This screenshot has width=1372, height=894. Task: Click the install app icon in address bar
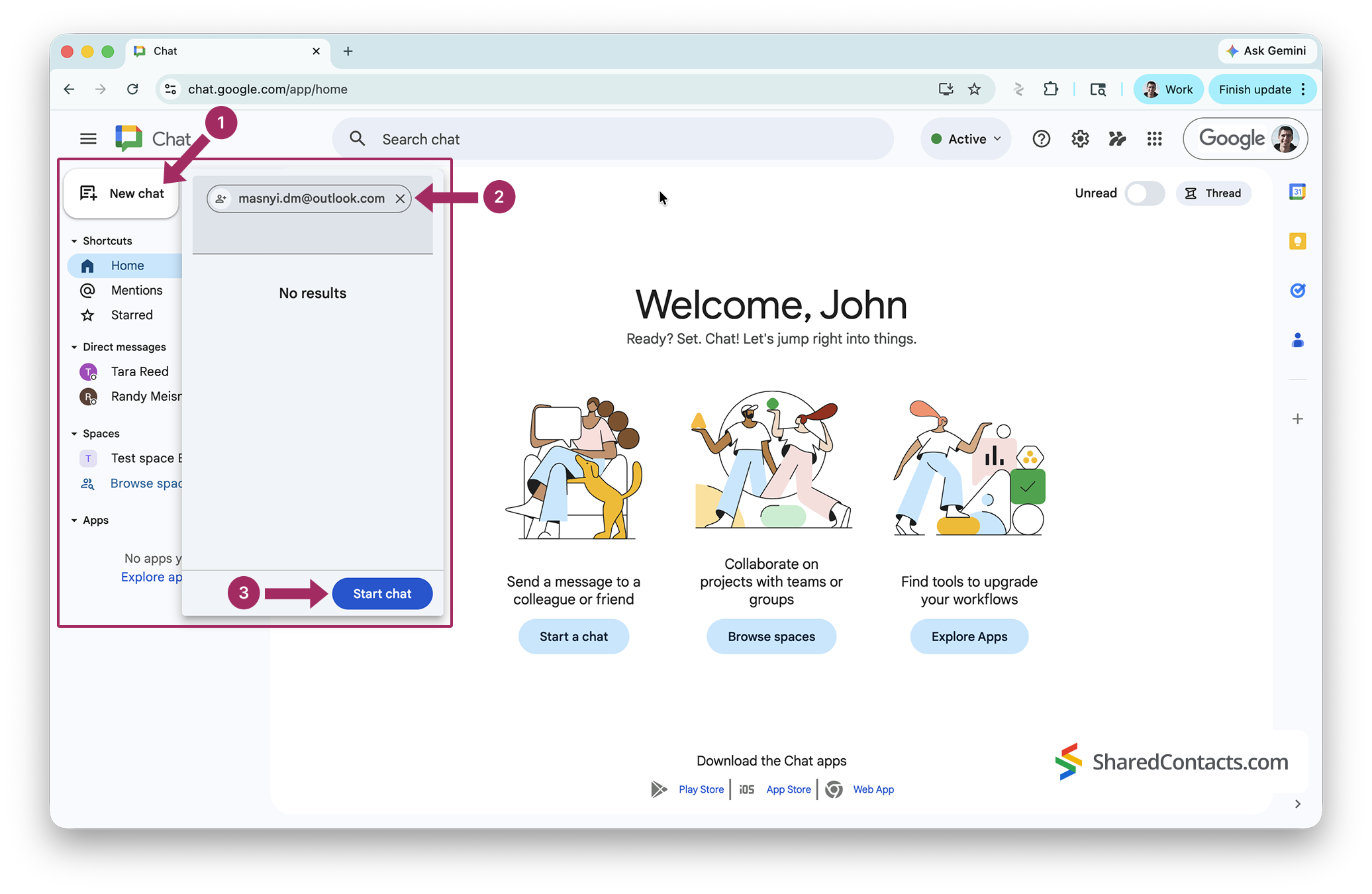pos(946,89)
